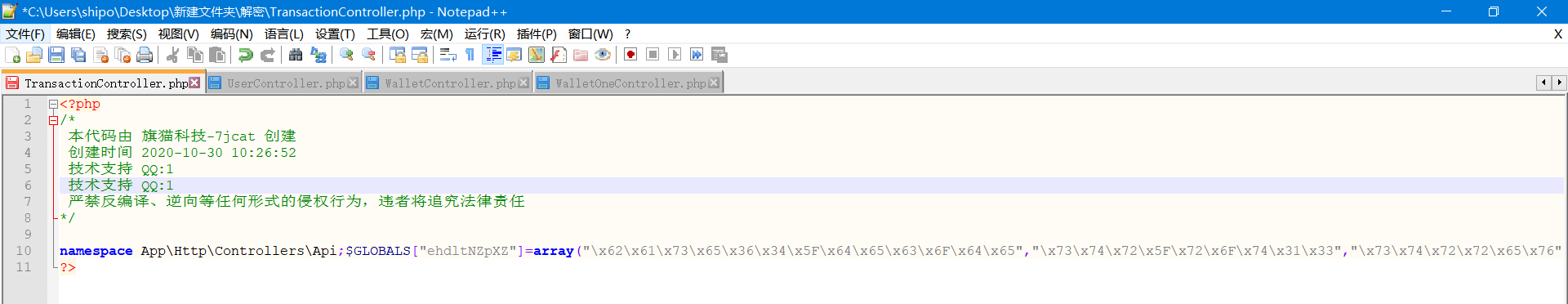Open the 编辑(E) menu
This screenshot has width=1568, height=304.
(x=76, y=34)
